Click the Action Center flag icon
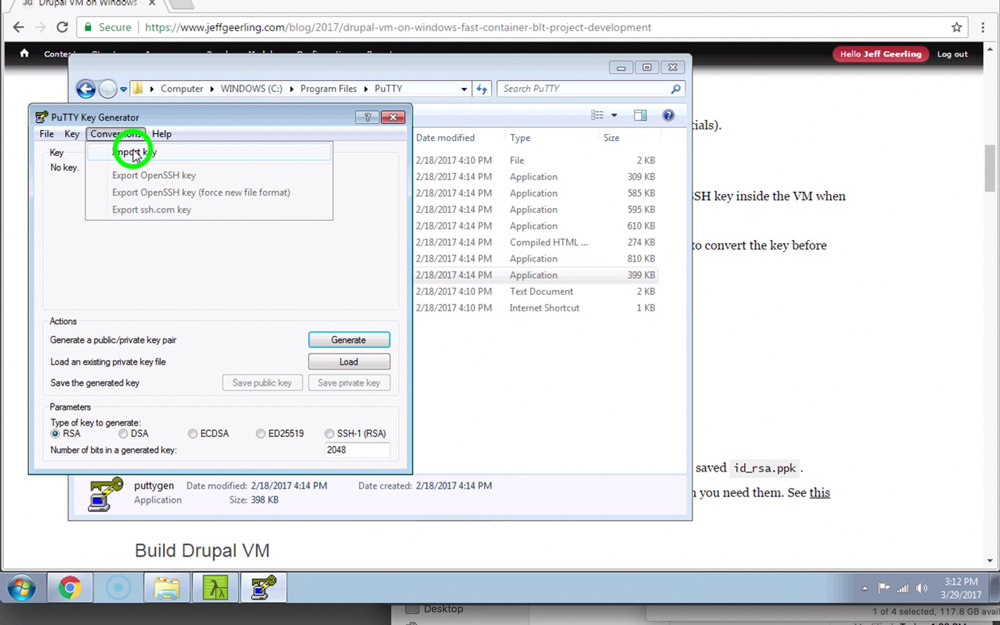This screenshot has height=625, width=1000. tap(884, 588)
